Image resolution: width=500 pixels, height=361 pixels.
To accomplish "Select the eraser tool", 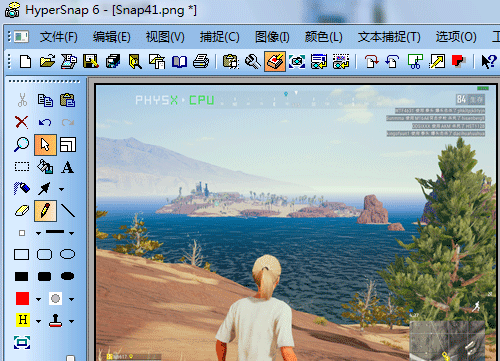I will (x=22, y=211).
